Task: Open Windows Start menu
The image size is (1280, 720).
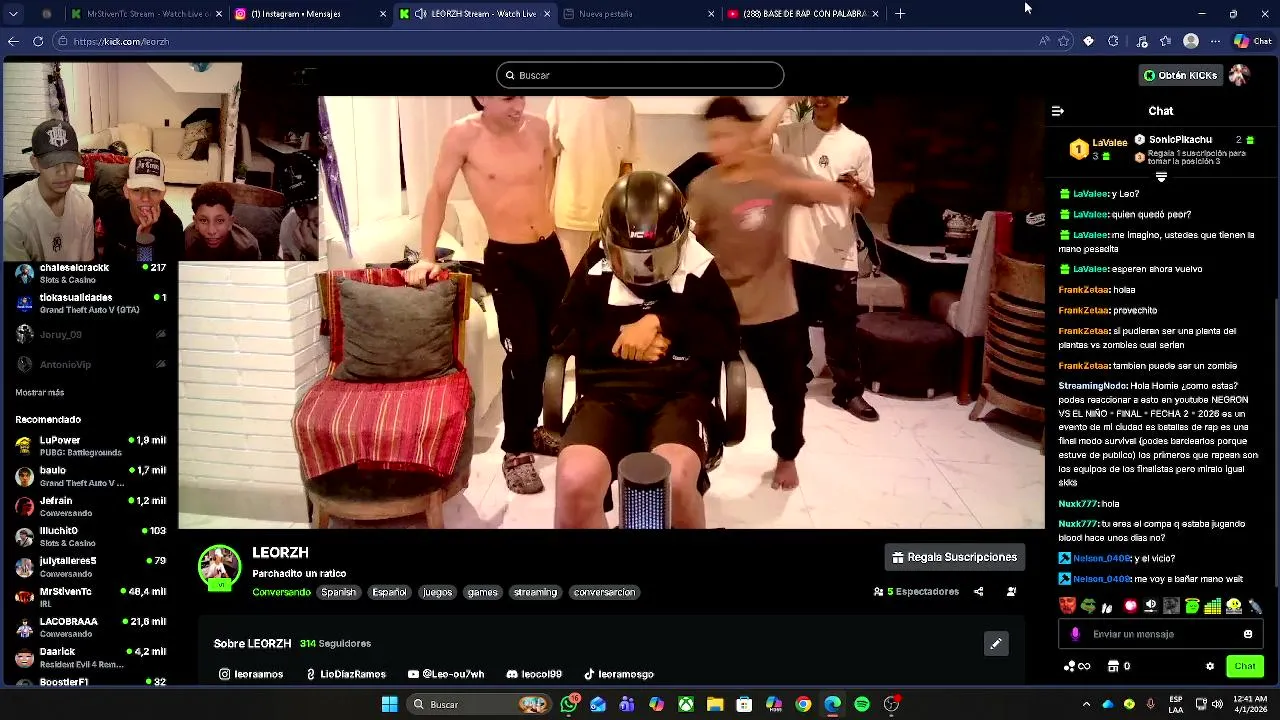Action: point(389,704)
